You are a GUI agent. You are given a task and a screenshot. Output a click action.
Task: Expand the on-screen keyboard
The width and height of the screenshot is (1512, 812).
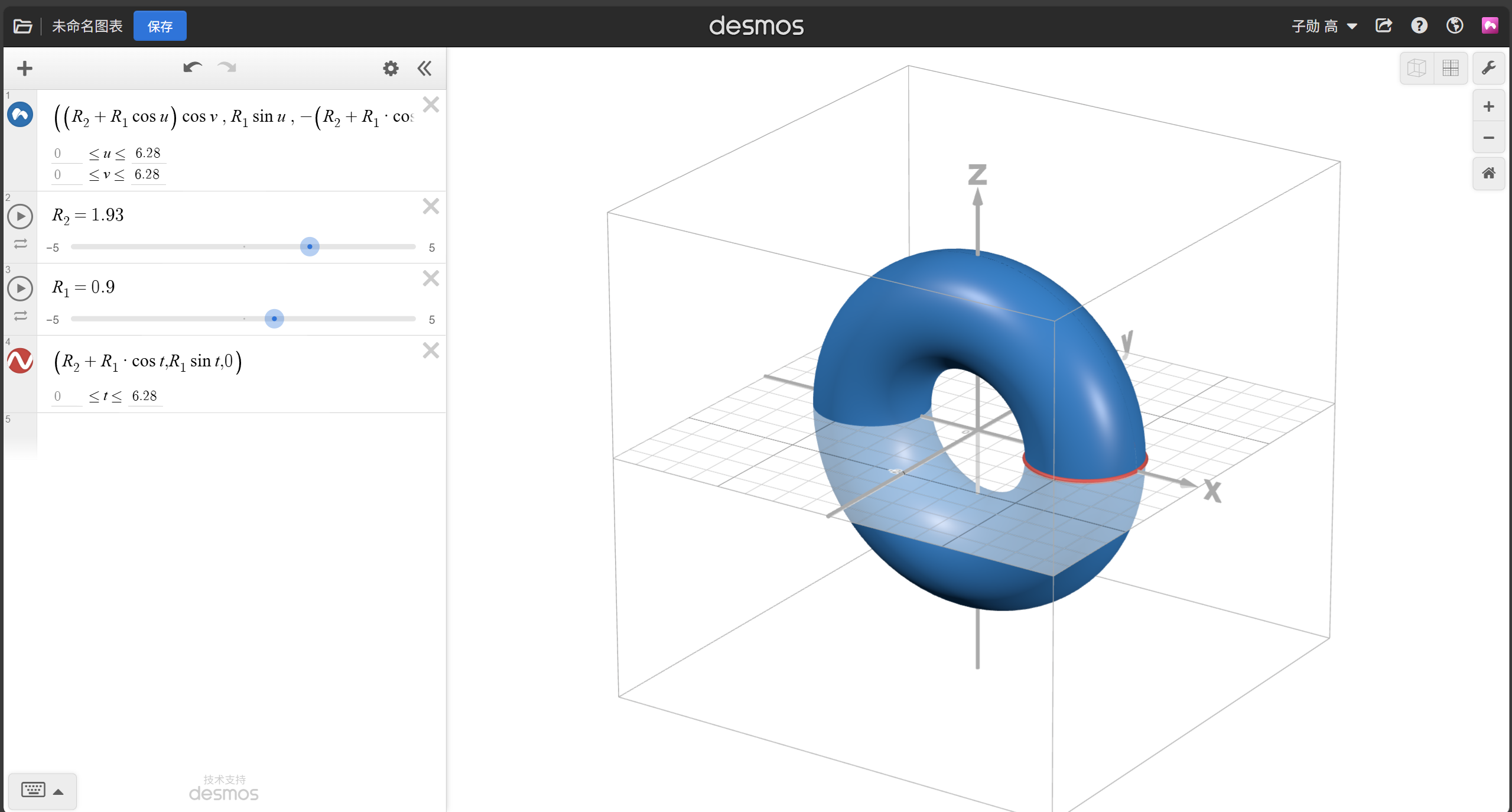tap(43, 791)
